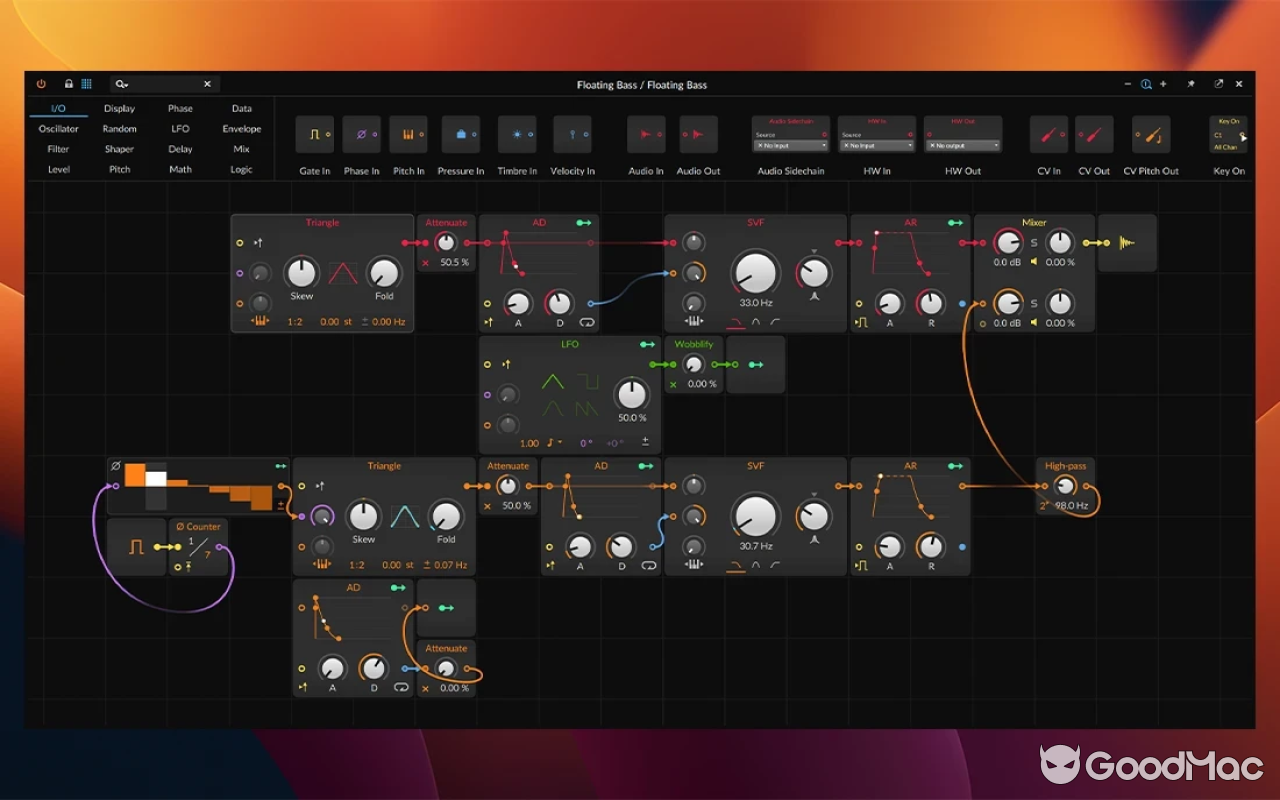
Task: Click the power button in the header bar
Action: coord(41,84)
